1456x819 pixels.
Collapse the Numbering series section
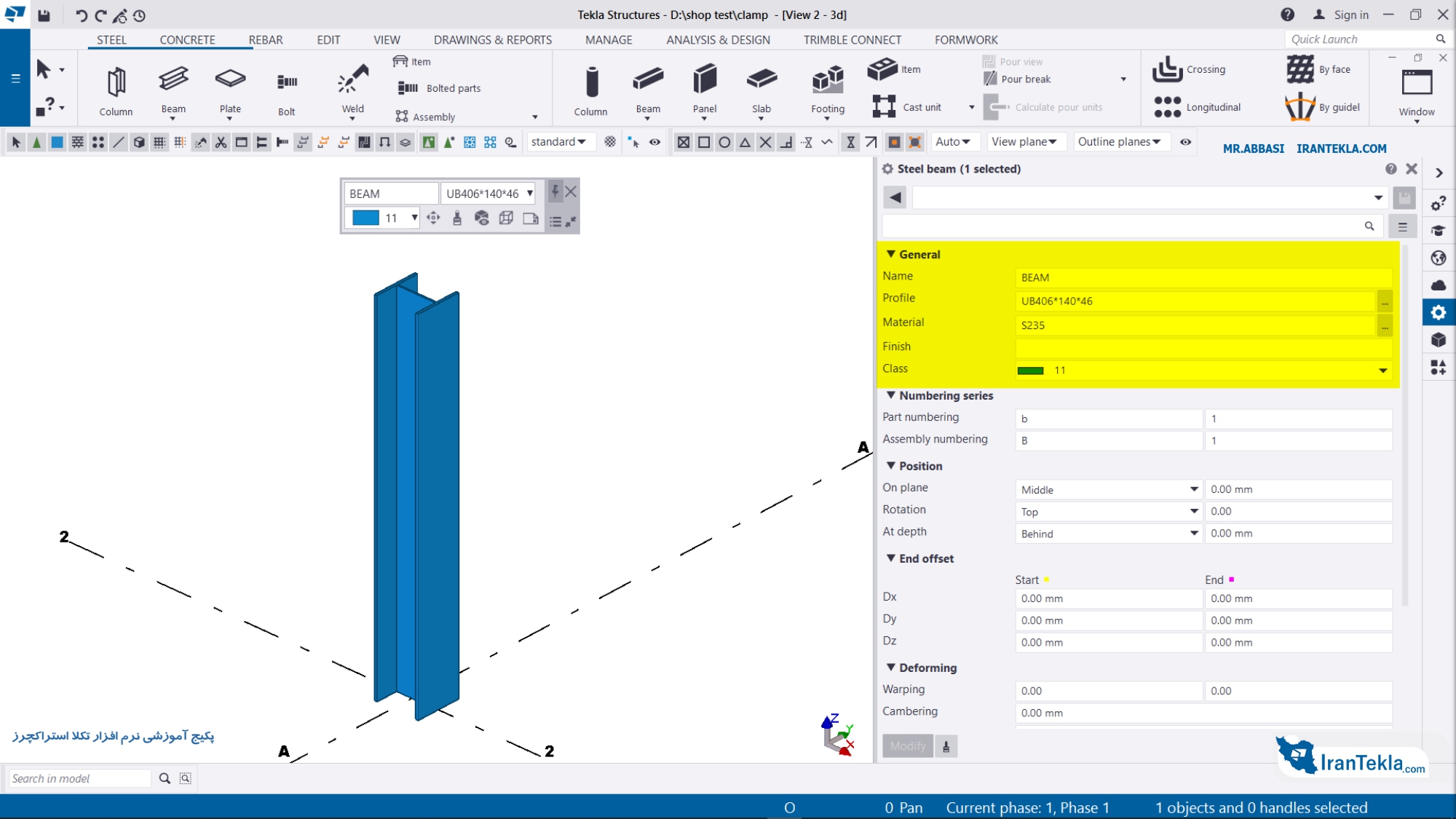(890, 395)
